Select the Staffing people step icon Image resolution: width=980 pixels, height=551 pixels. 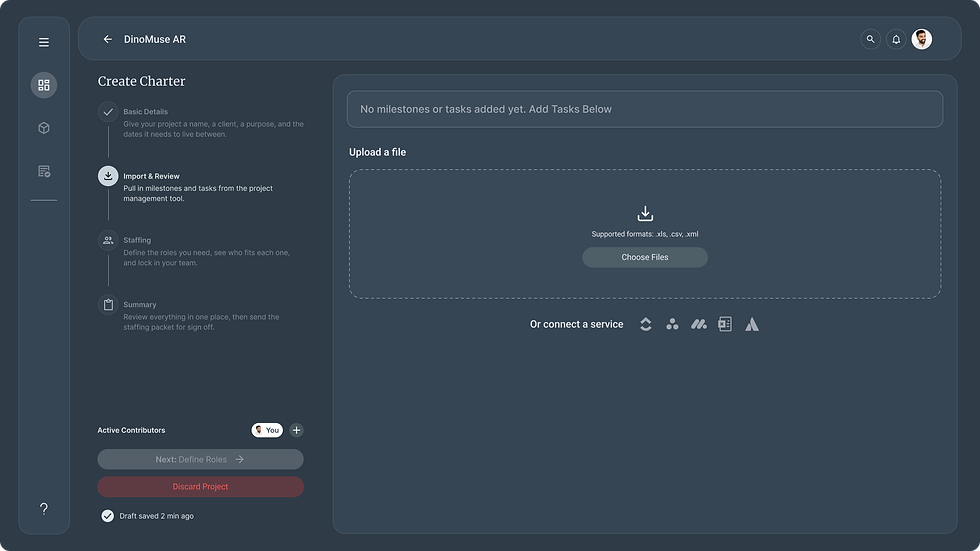click(x=108, y=241)
